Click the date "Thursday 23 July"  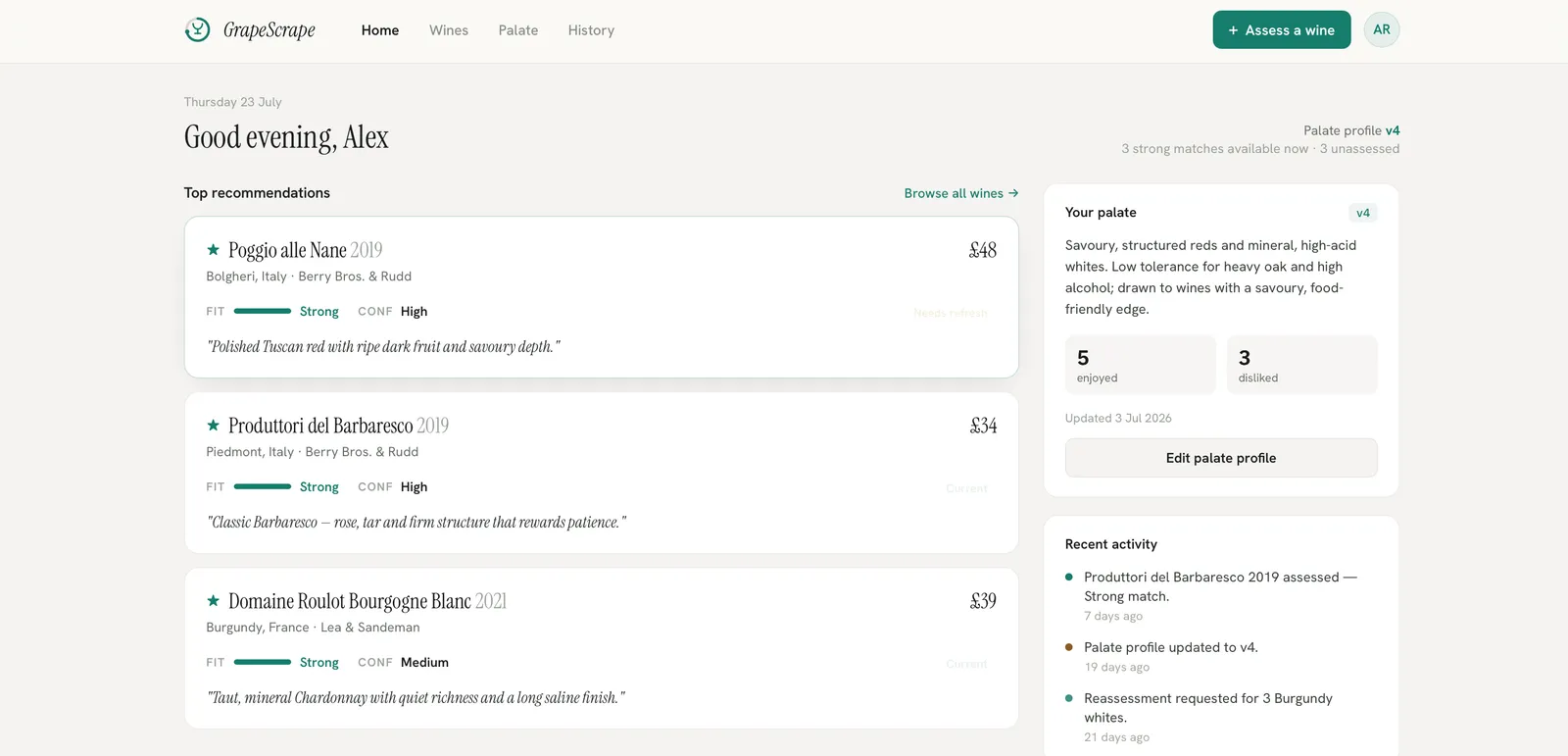point(233,102)
